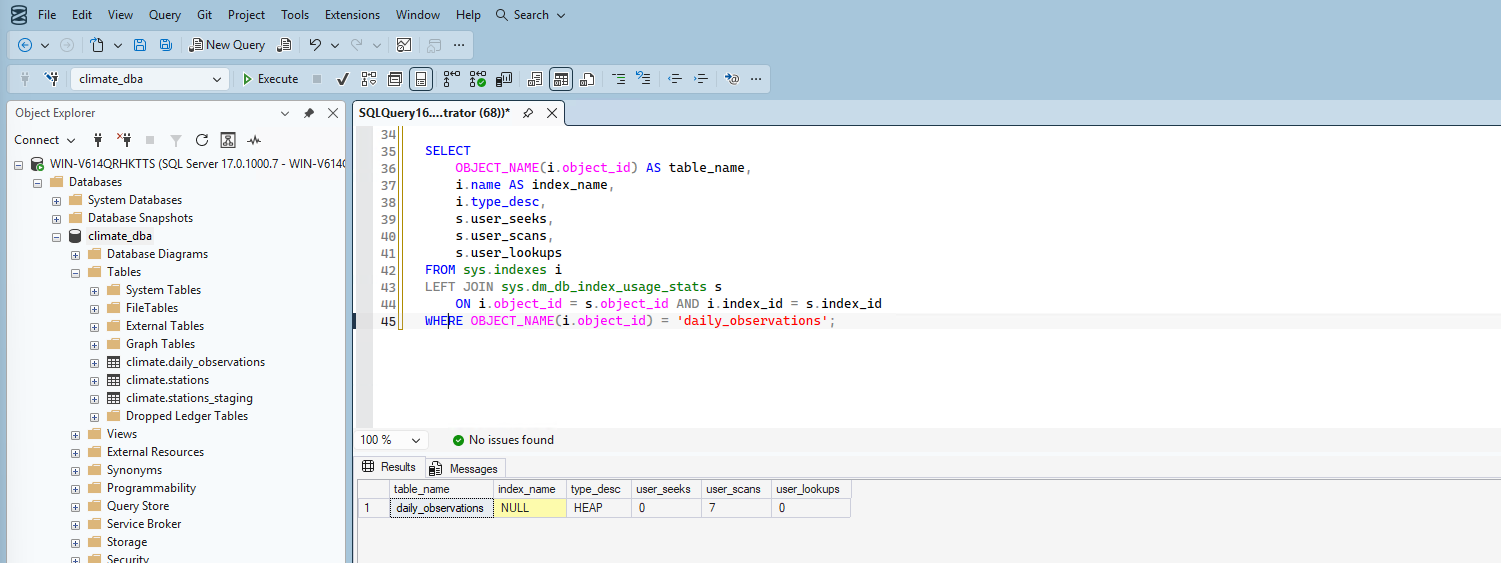The width and height of the screenshot is (1501, 563).
Task: Click the chart icon beside redo dropdown
Action: [404, 45]
